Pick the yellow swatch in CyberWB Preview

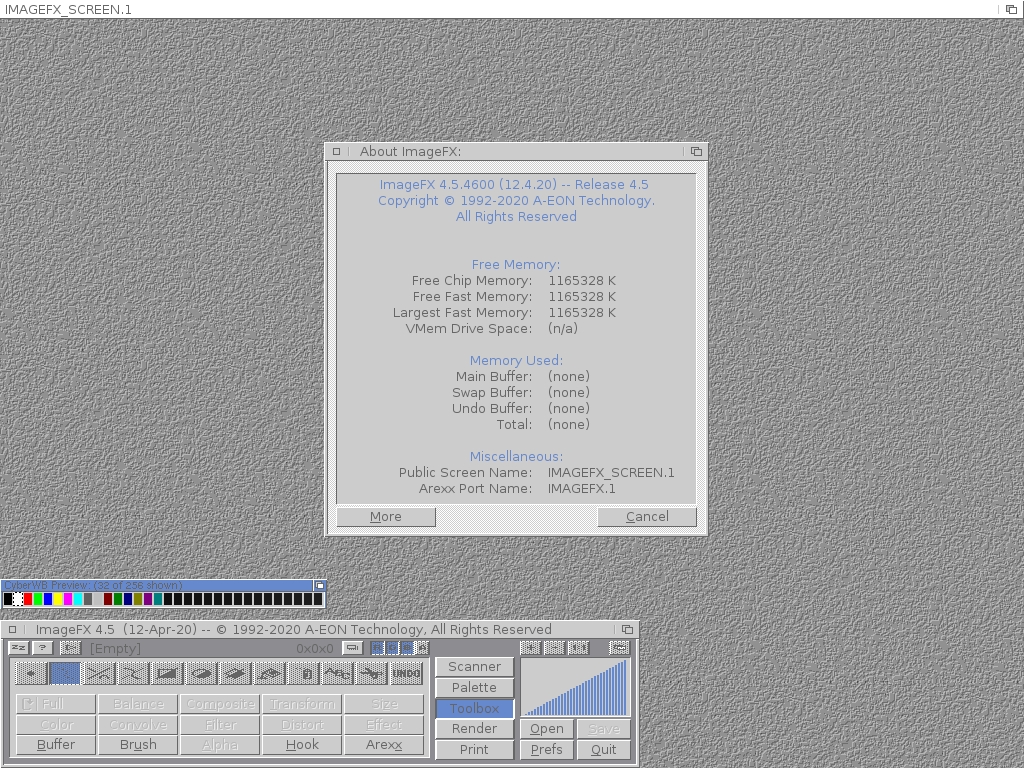(x=58, y=599)
